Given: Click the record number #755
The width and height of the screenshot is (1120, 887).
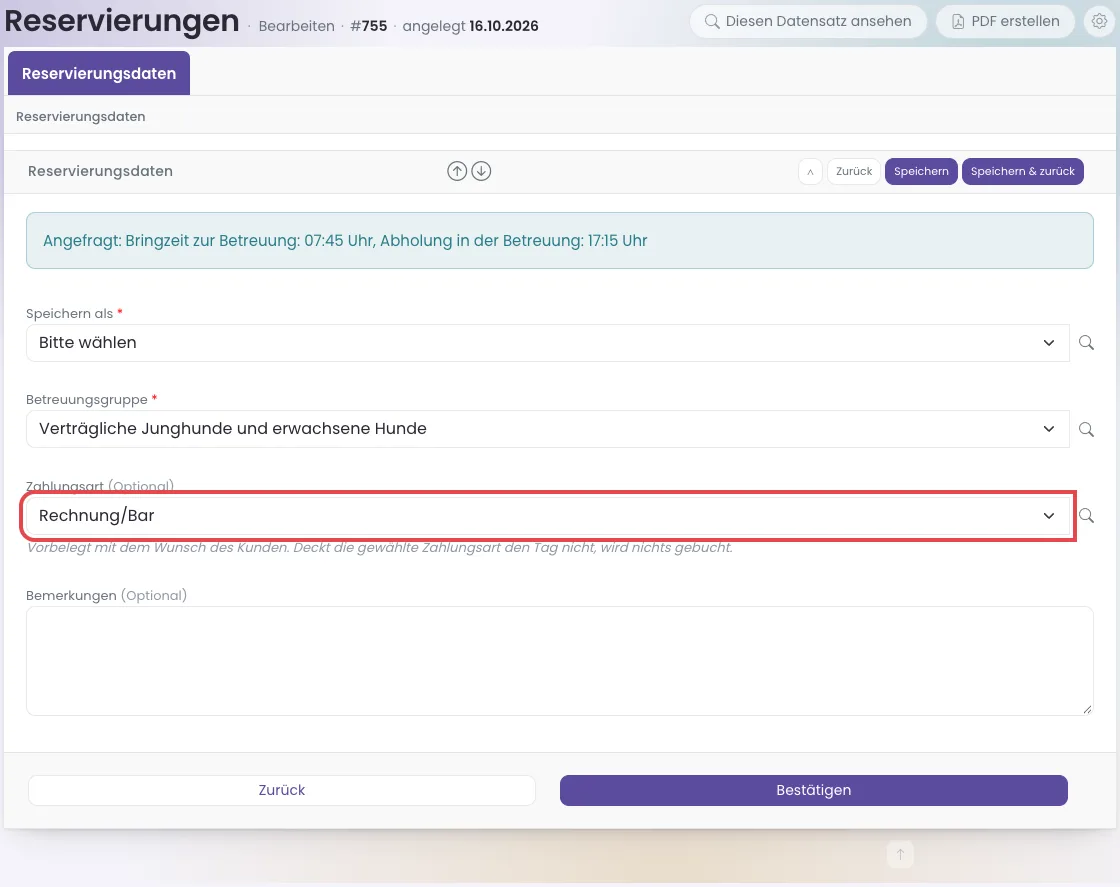Looking at the screenshot, I should 369,26.
